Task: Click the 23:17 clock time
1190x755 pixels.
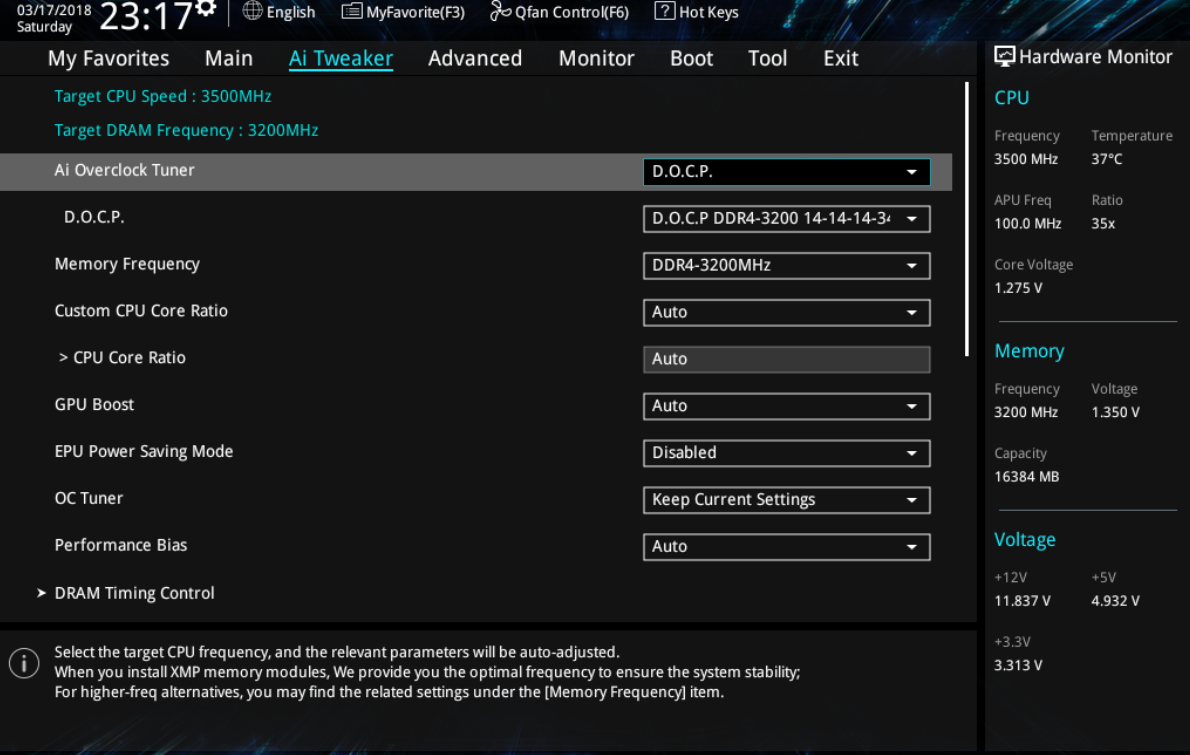Action: point(146,17)
